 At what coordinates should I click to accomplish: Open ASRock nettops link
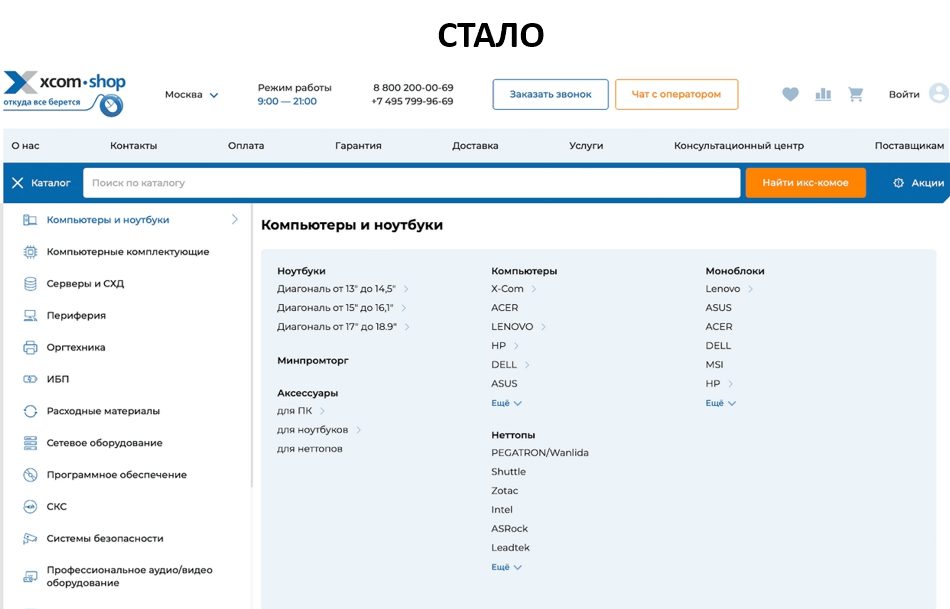tap(510, 528)
